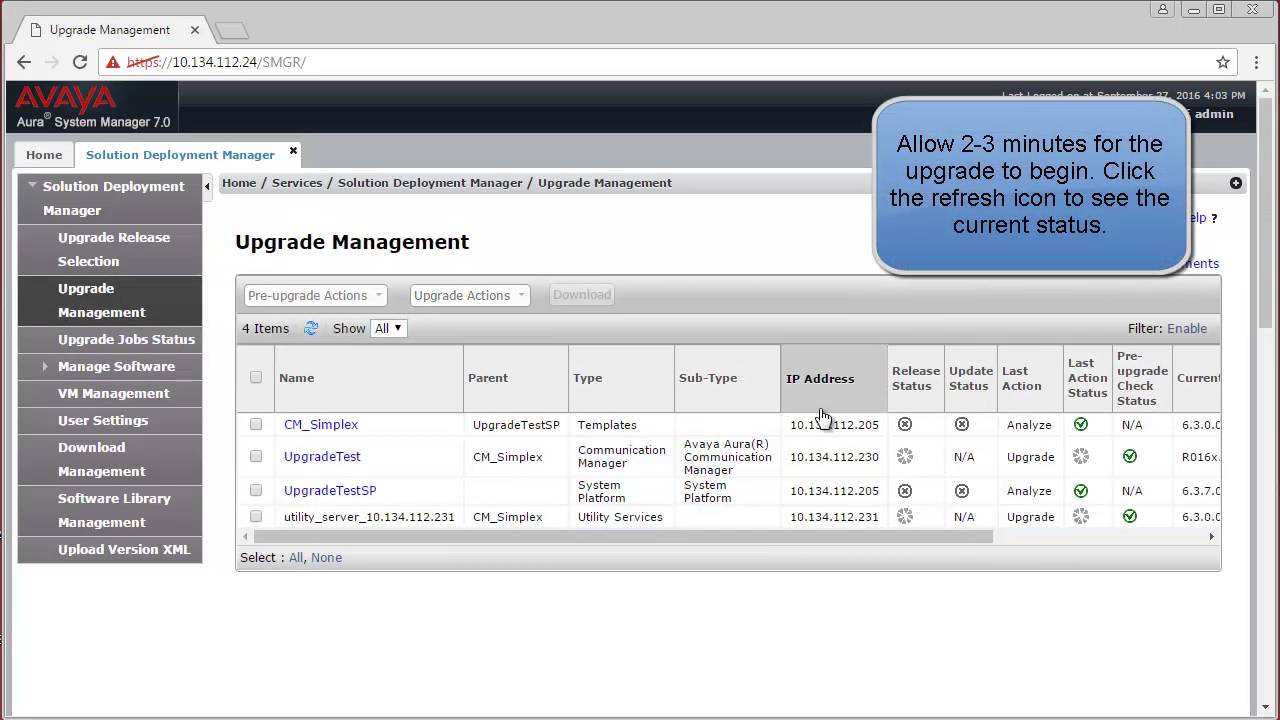Open the CM_Simplex link

(x=321, y=424)
